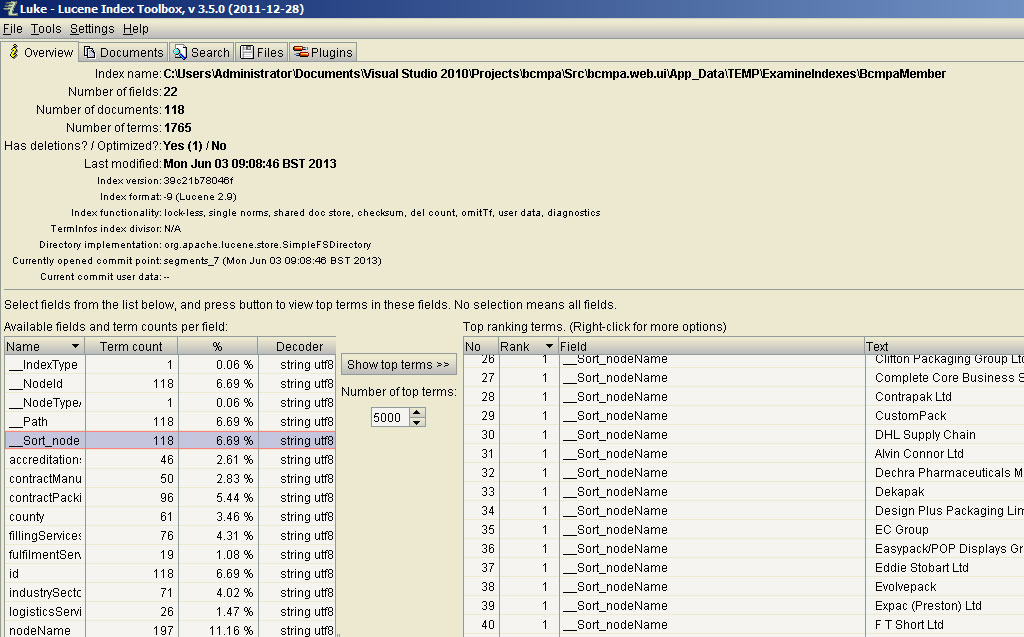The image size is (1024, 637).
Task: Select the logisticsServi field row
Action: (170, 611)
